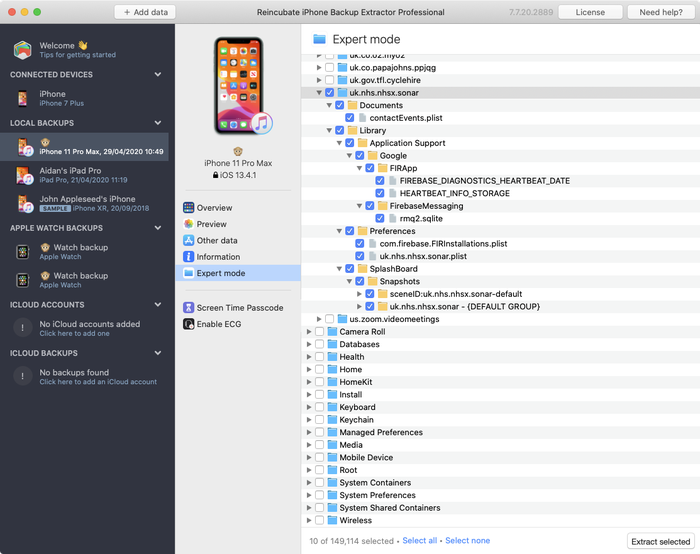Click the Screen Time Passcode hourglass icon

188,308
